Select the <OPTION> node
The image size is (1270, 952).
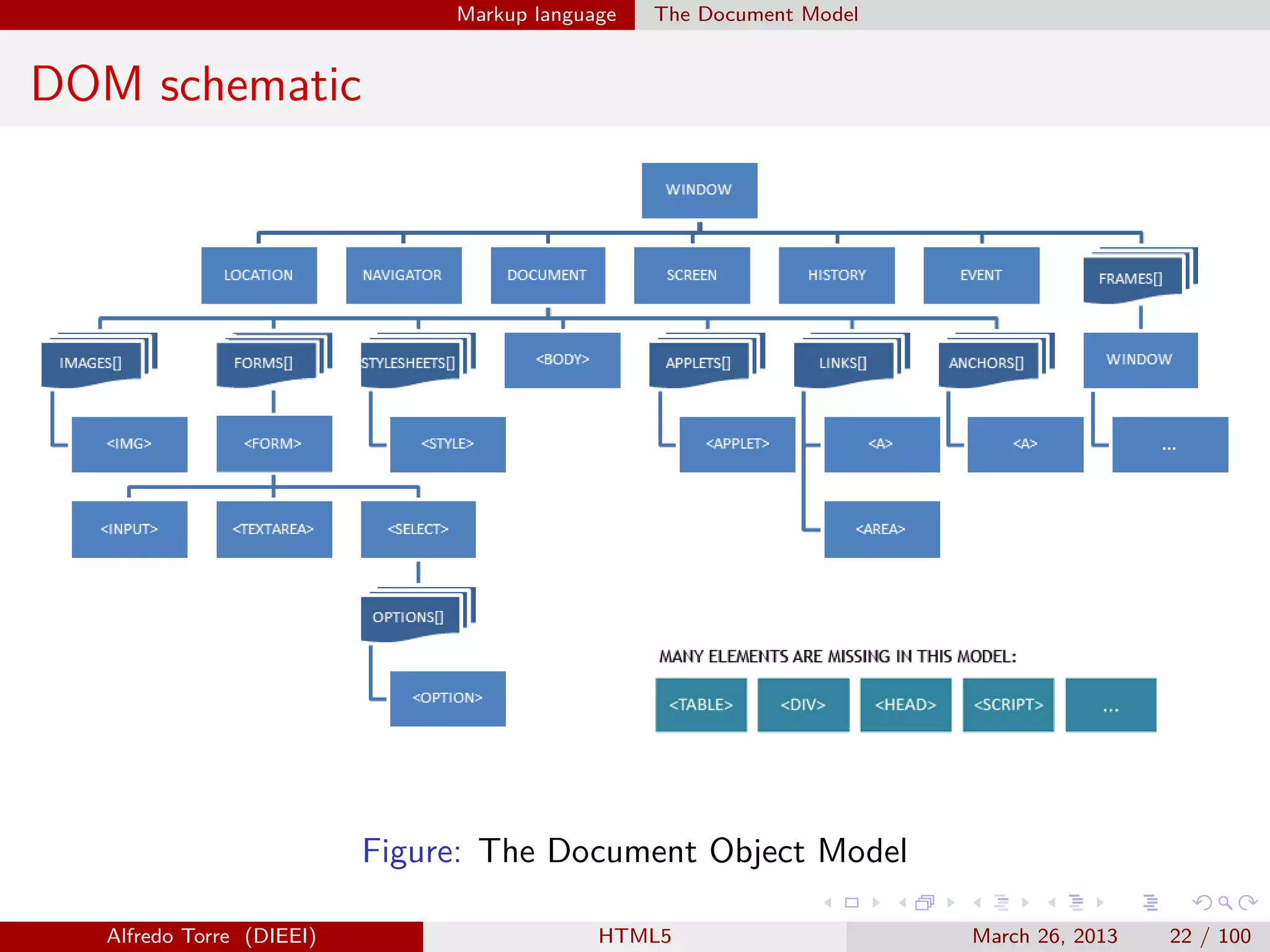[x=448, y=699]
